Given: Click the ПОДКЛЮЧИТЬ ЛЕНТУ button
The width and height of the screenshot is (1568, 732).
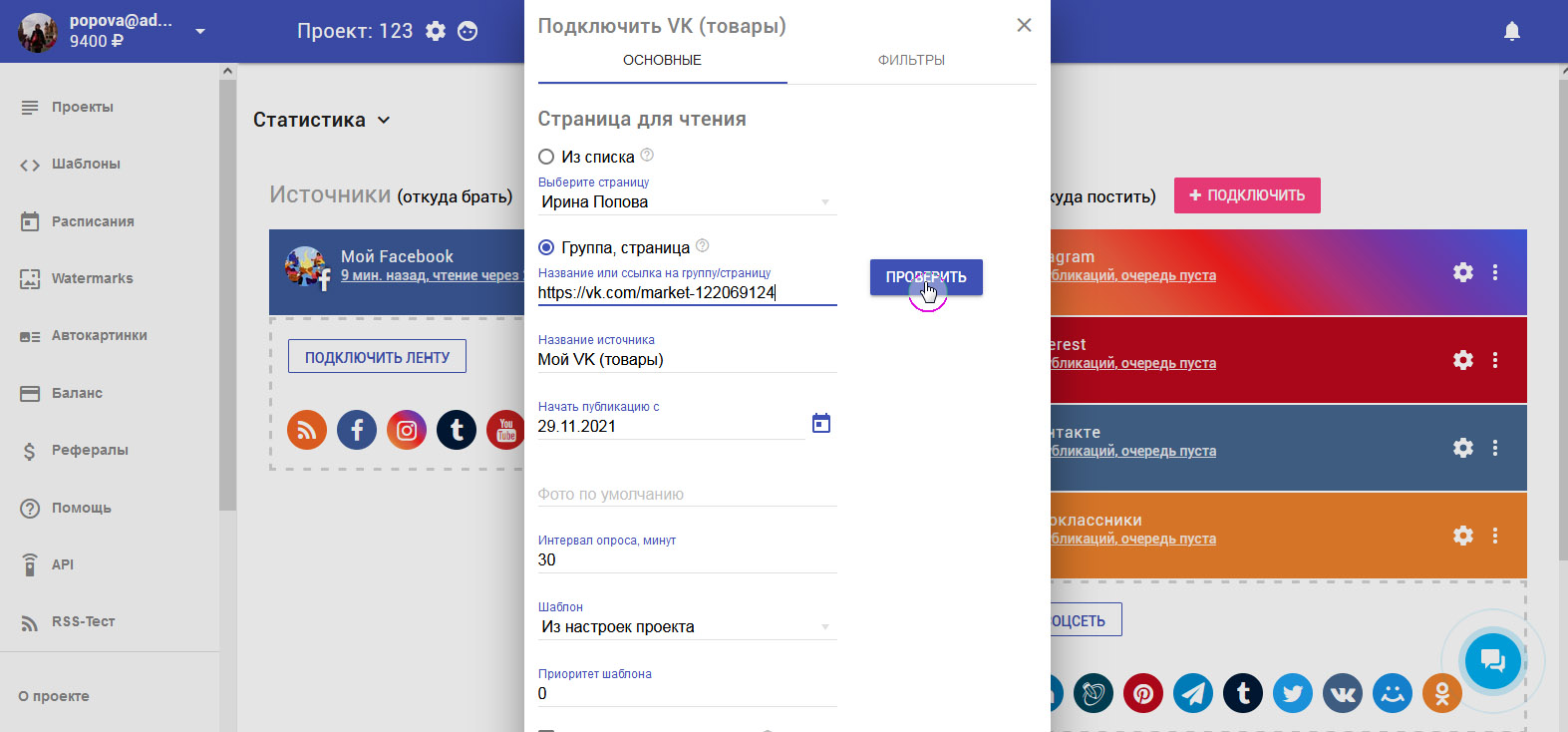Looking at the screenshot, I should point(377,357).
